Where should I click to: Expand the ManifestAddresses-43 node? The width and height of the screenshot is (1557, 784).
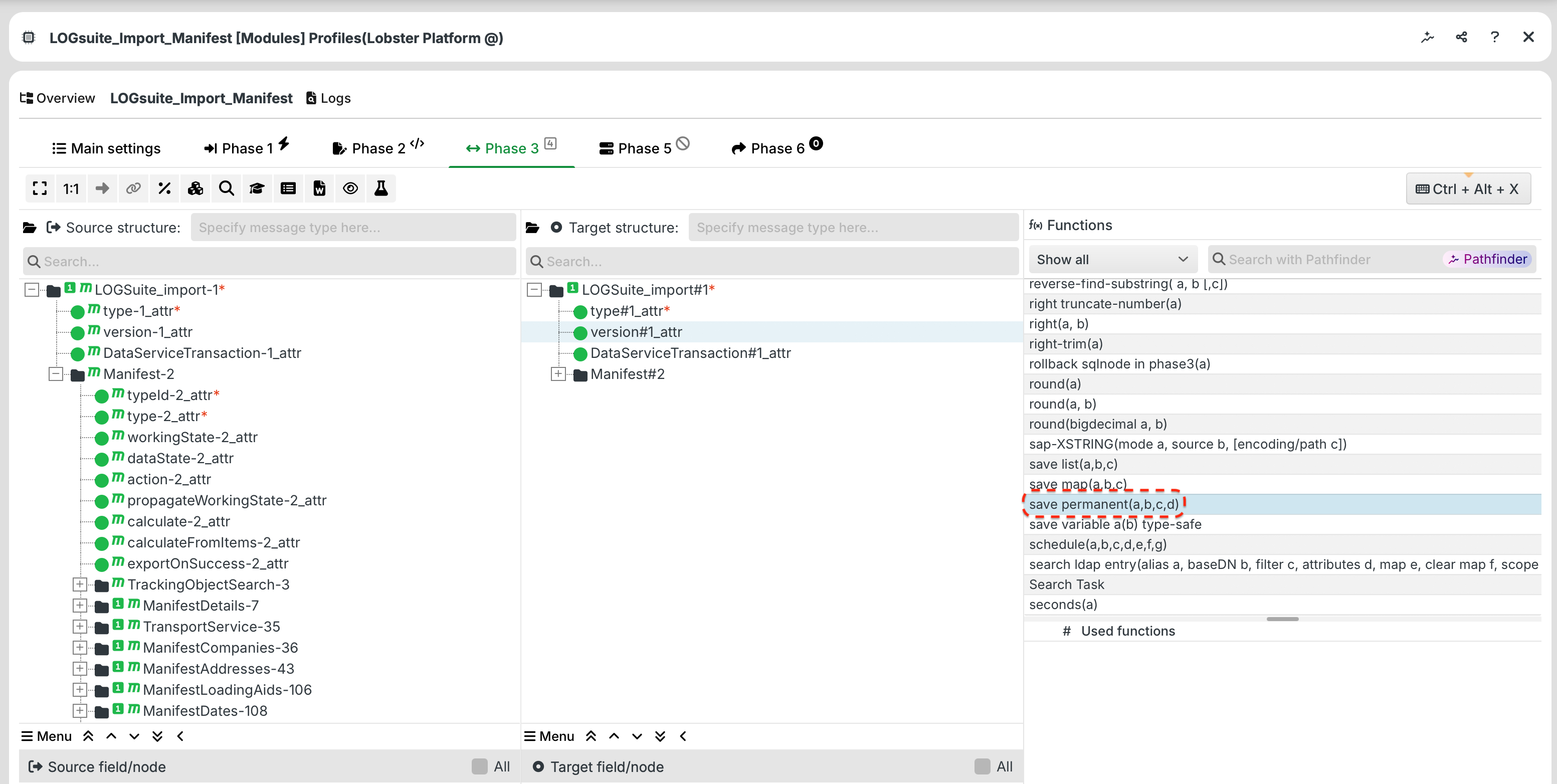[x=80, y=669]
